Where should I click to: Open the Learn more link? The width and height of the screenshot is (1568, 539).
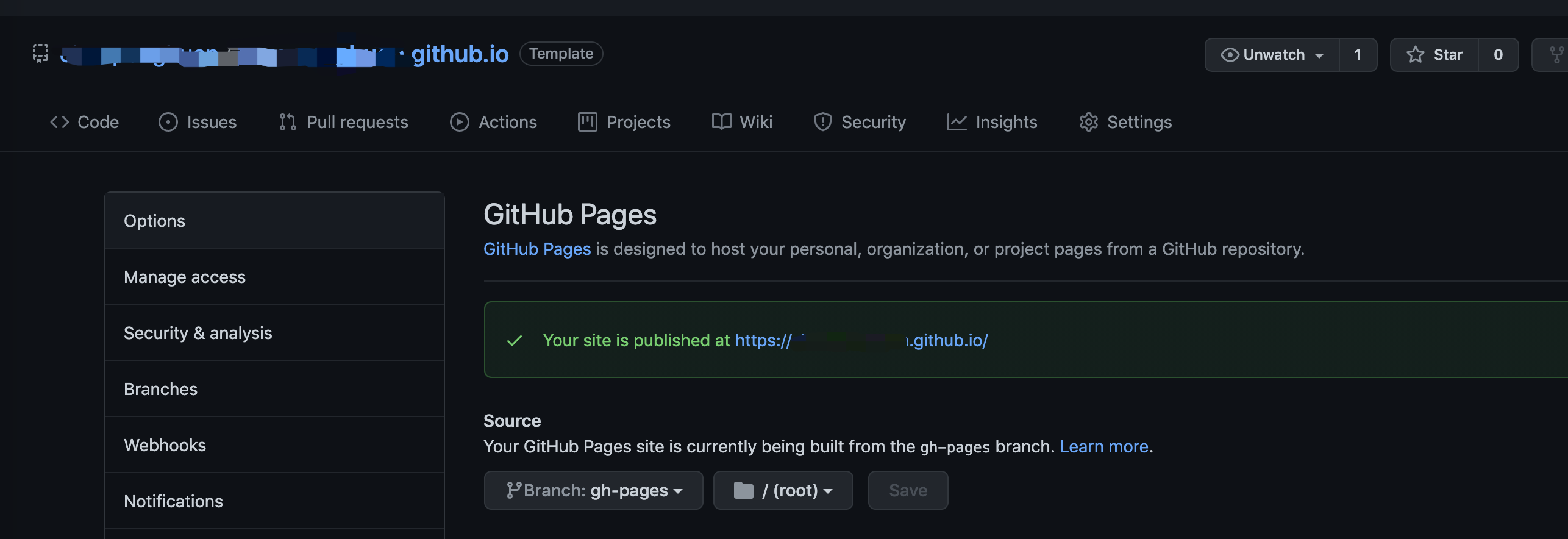(x=1103, y=446)
